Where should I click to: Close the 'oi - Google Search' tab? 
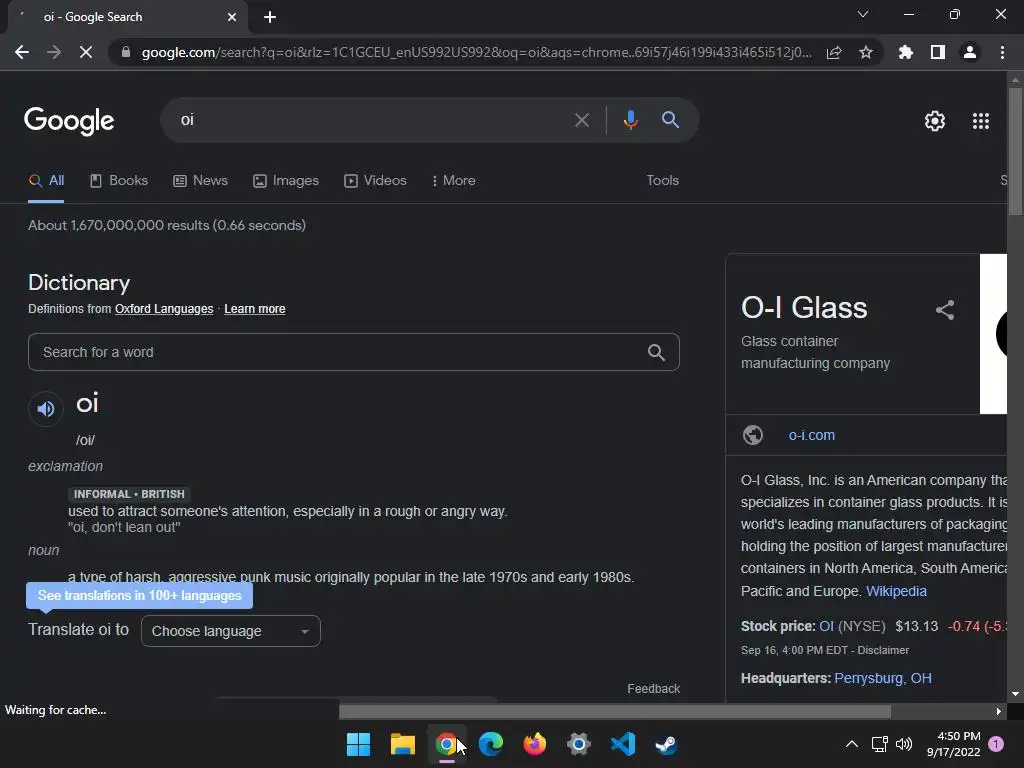232,17
